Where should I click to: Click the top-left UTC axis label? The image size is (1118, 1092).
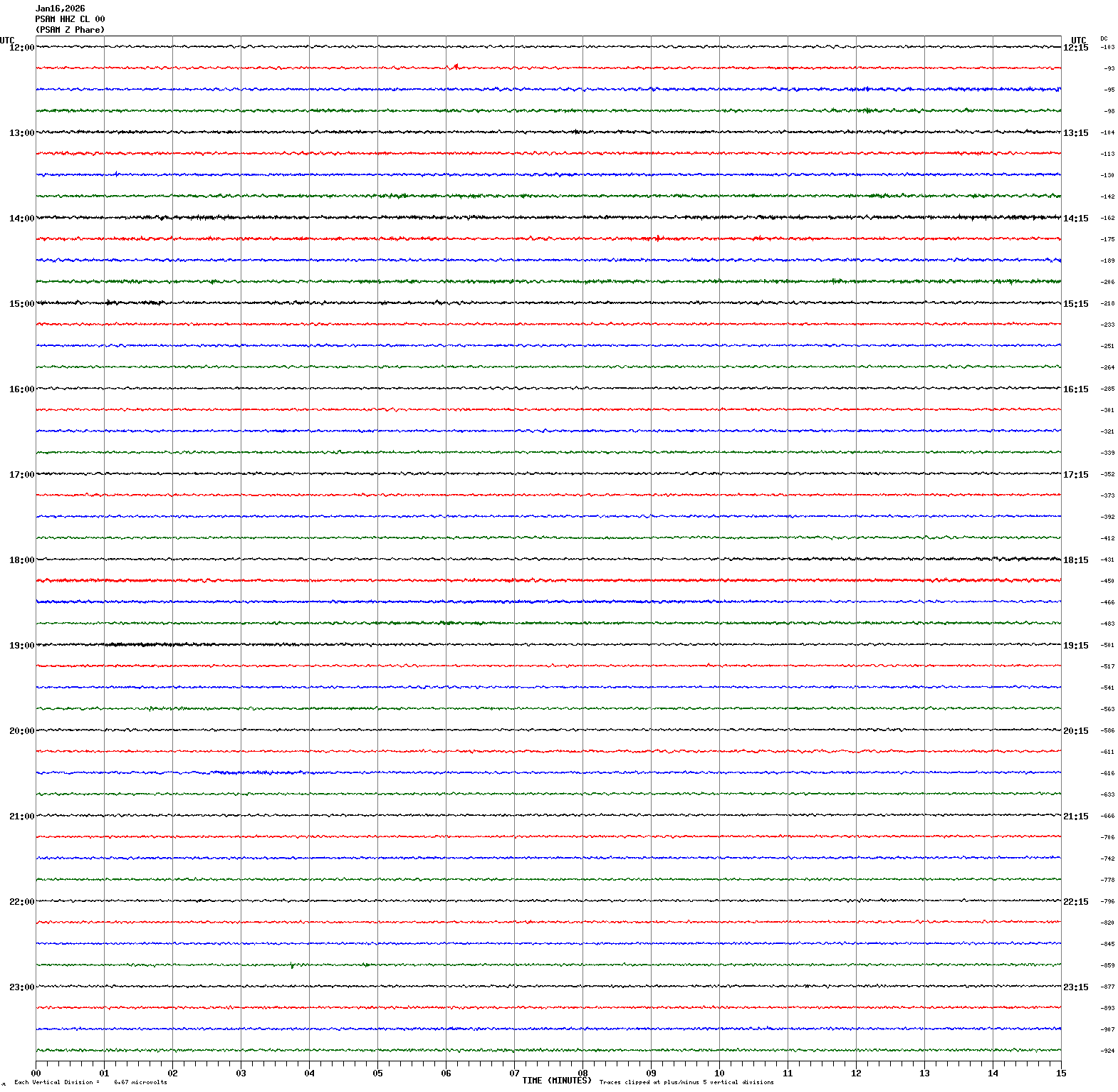[x=7, y=41]
